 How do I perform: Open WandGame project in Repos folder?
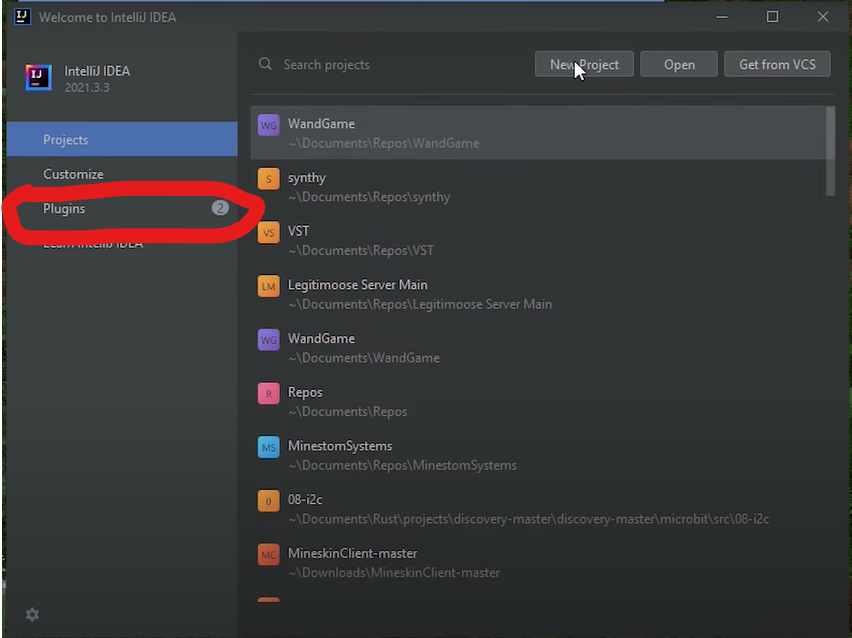(x=538, y=133)
